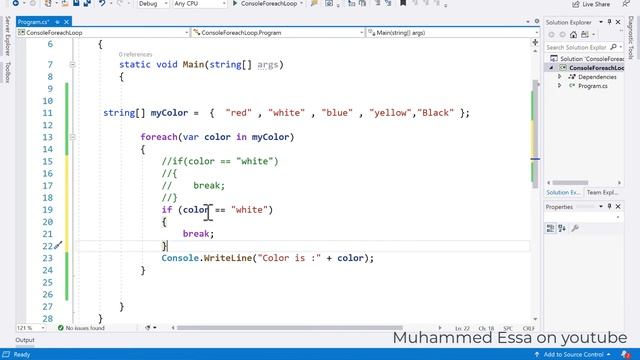Click the Alphabetical sort icon in Properties
Screen dimensions: 640x360
tap(562, 228)
